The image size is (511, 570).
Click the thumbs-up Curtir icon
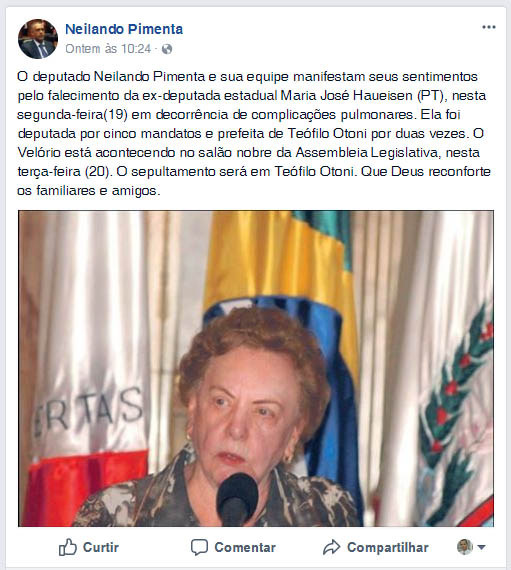tap(68, 547)
